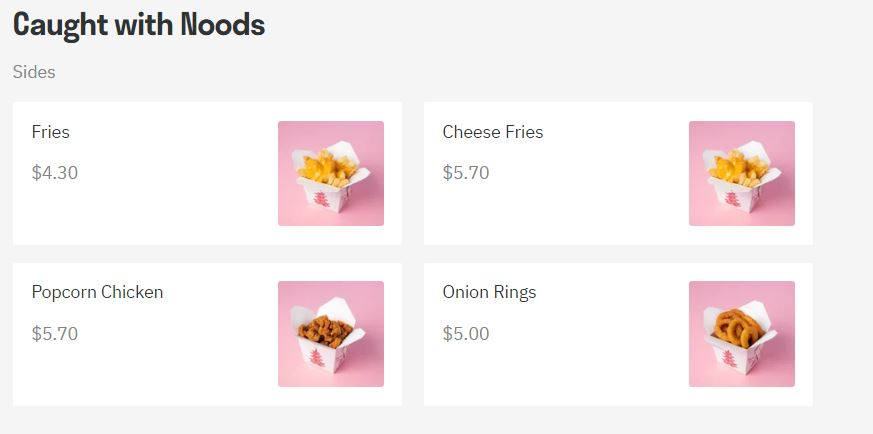Click the $5.70 price under Popcorn Chicken
The image size is (873, 434).
tap(55, 333)
